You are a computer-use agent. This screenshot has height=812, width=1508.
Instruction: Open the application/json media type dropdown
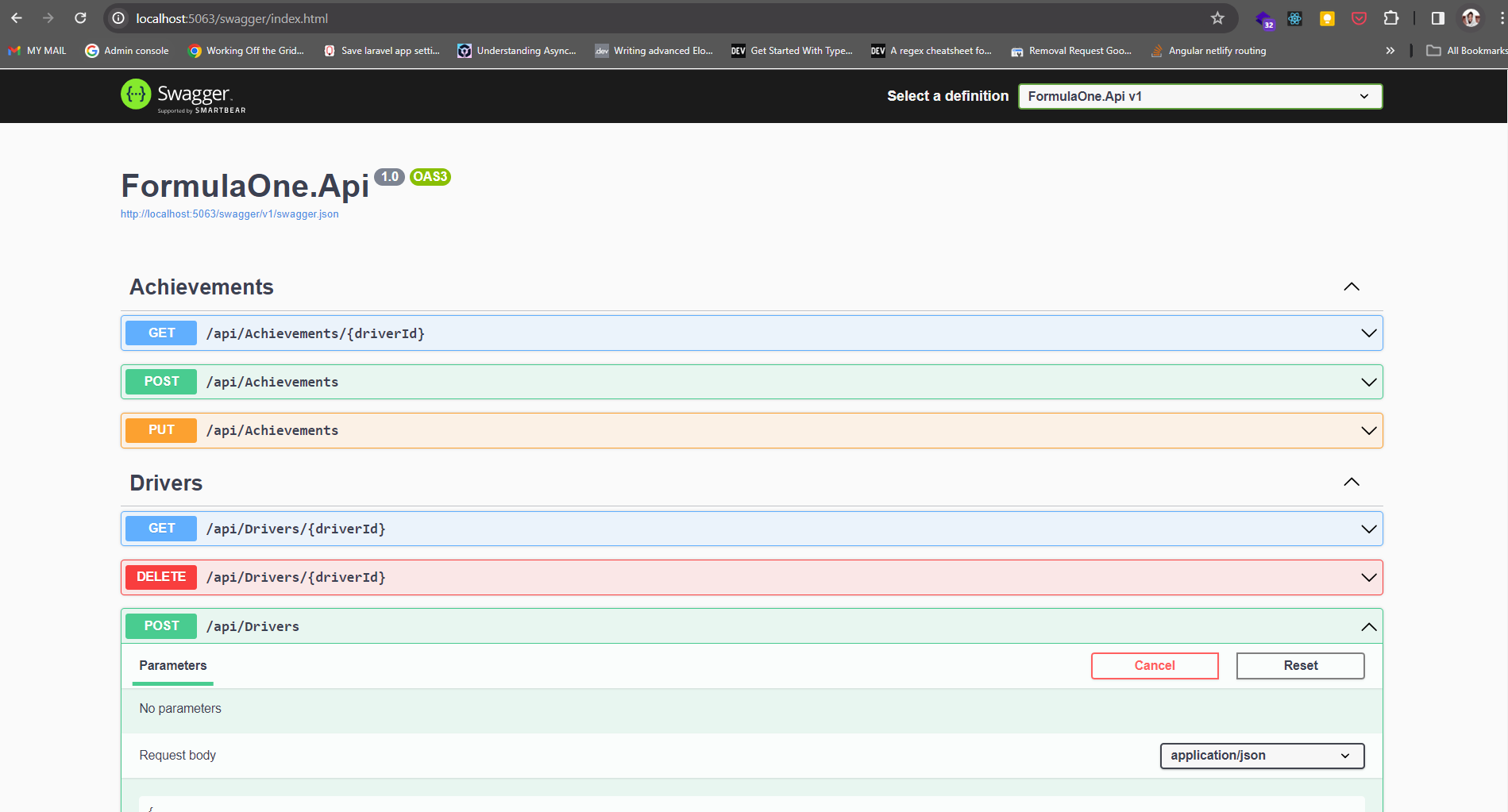[1261, 755]
